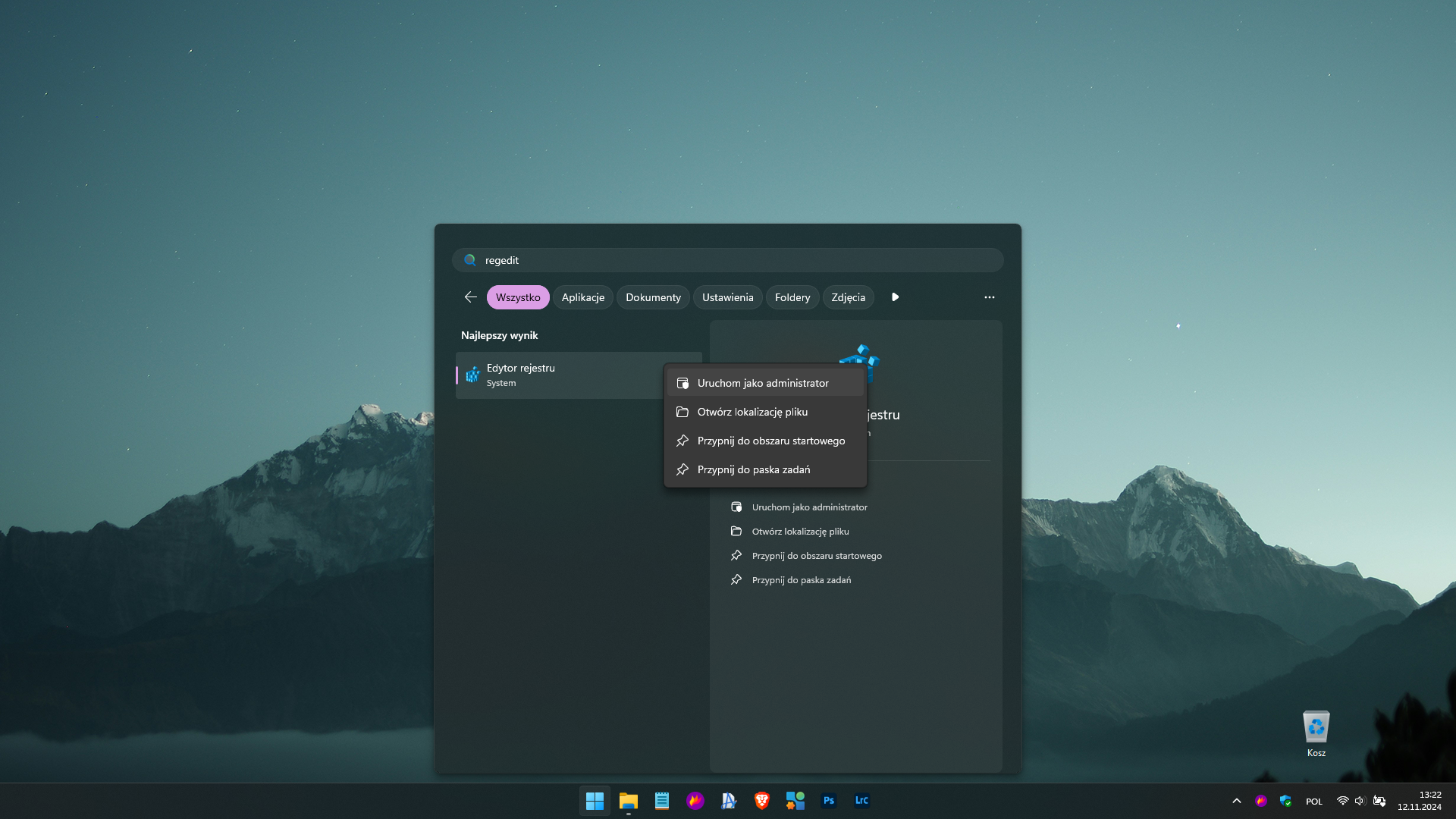Click the Wi-Fi icon in the tray
The width and height of the screenshot is (1456, 819).
1342,801
